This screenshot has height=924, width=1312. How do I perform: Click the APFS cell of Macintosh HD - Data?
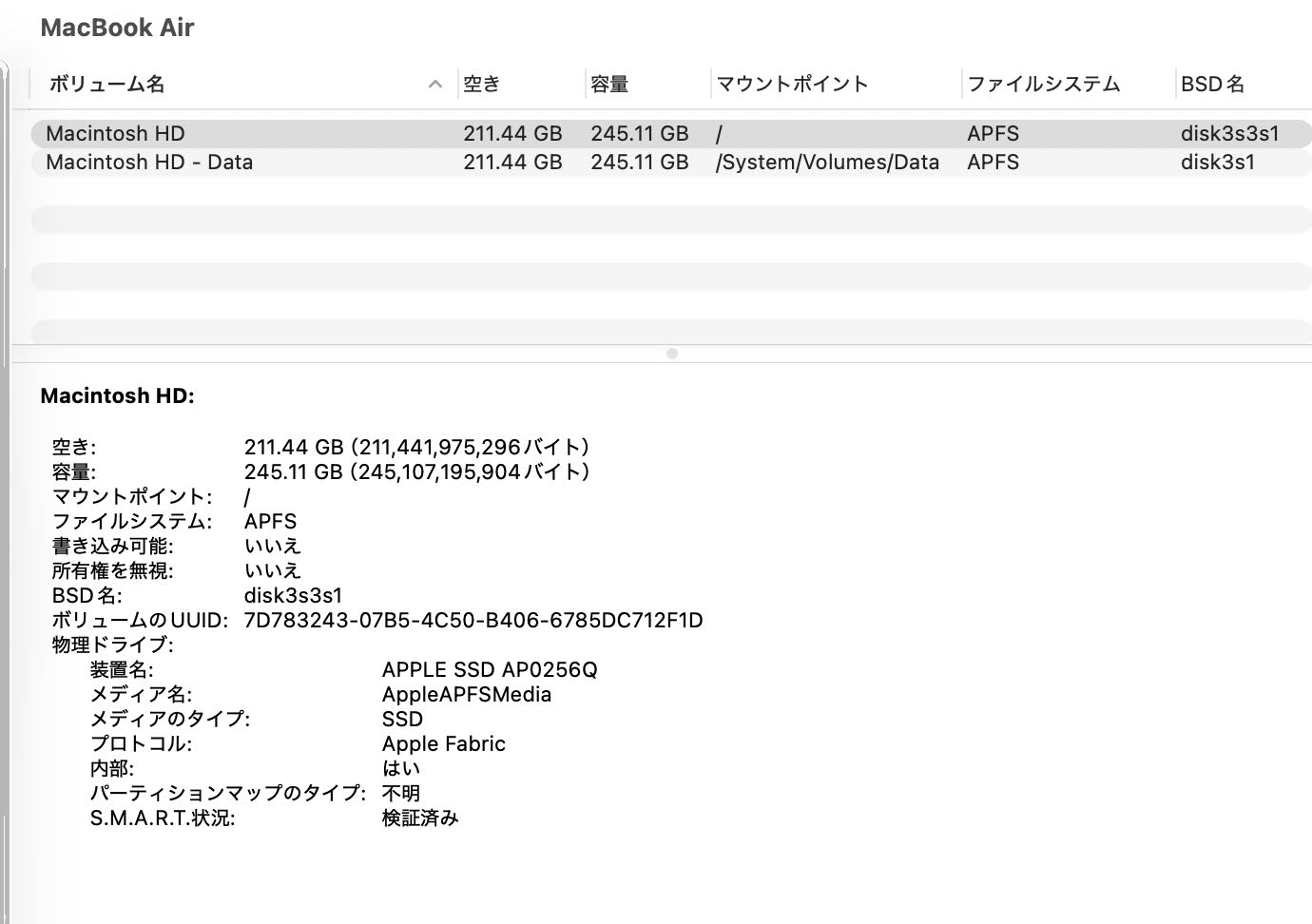pos(993,162)
